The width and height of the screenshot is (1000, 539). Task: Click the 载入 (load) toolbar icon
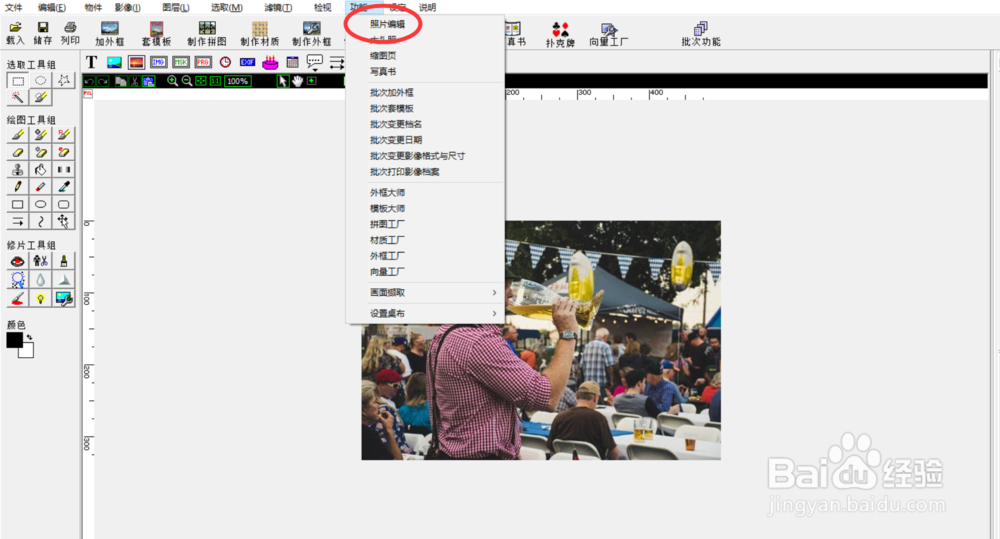(15, 33)
